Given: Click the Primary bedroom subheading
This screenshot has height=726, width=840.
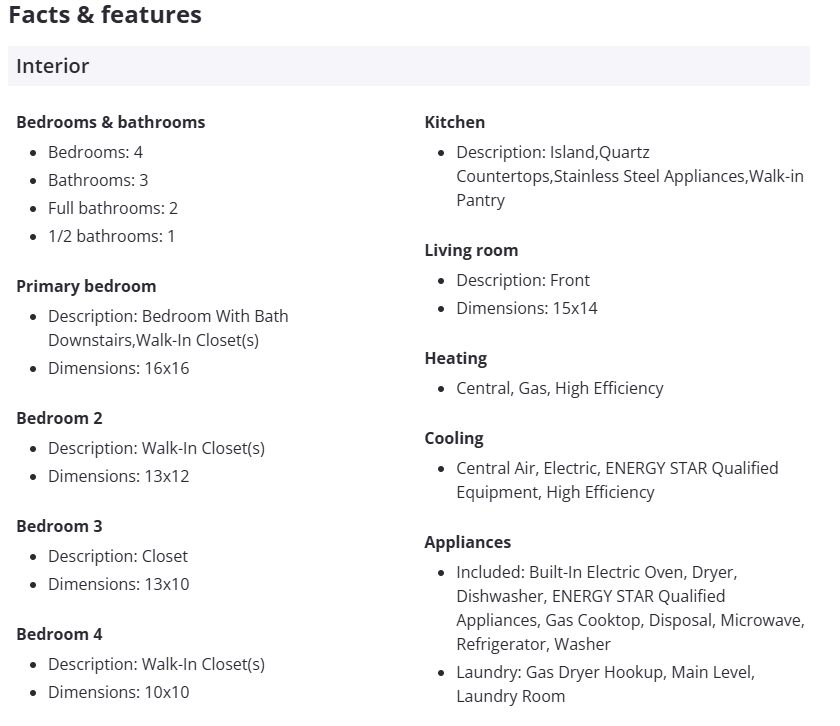Looking at the screenshot, I should (x=86, y=286).
